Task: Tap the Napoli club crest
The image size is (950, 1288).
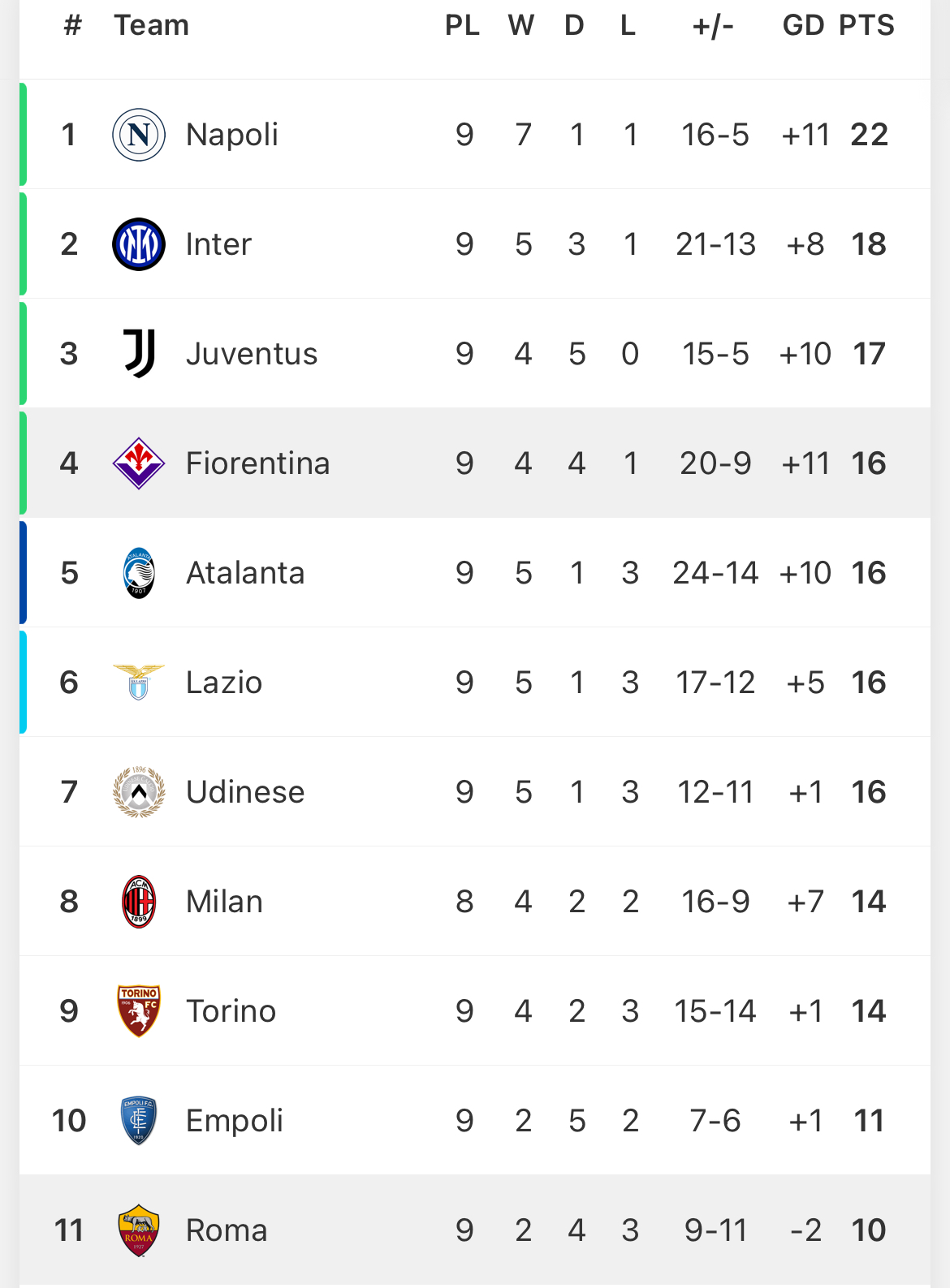Action: click(x=139, y=135)
